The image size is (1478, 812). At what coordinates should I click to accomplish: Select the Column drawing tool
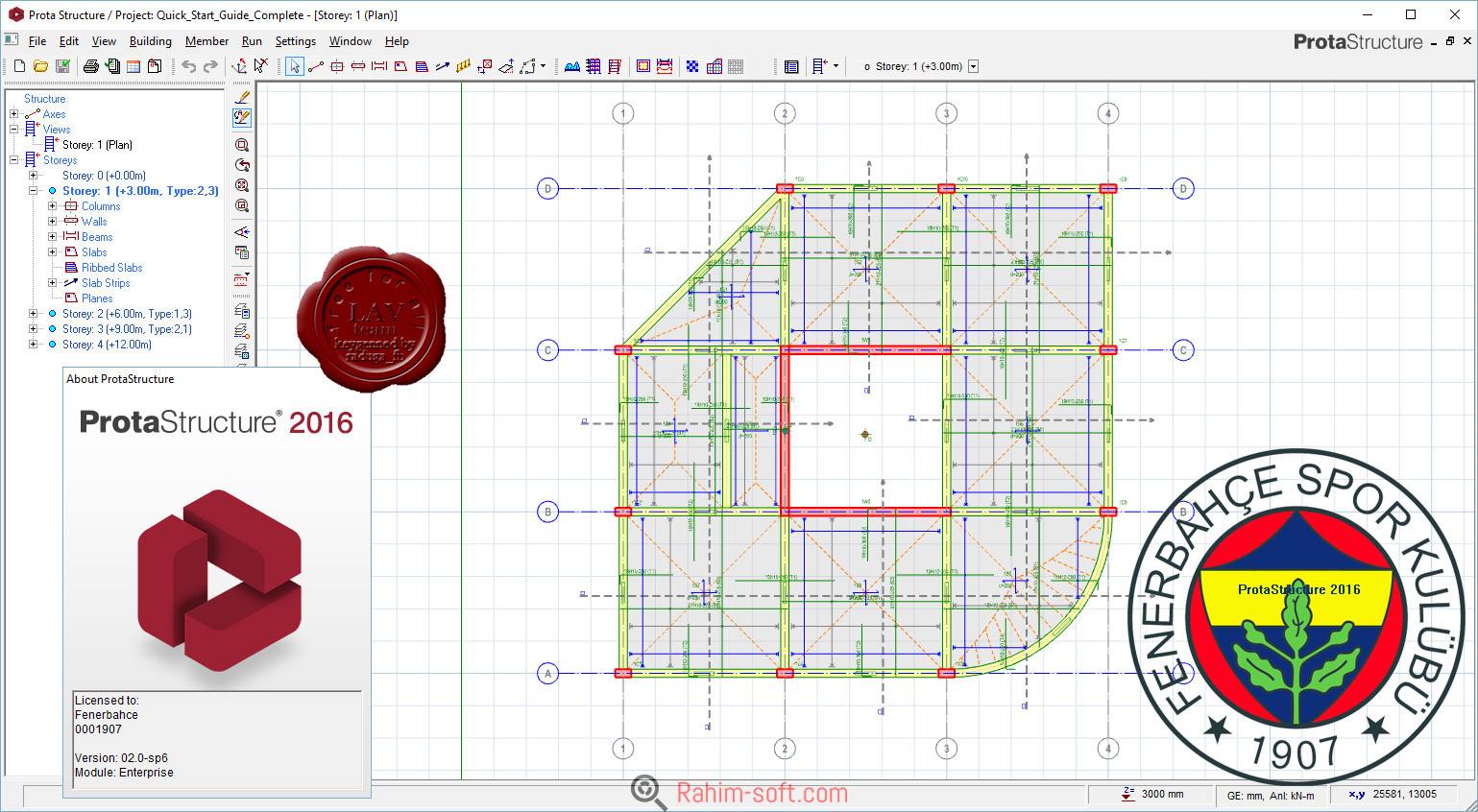point(337,66)
